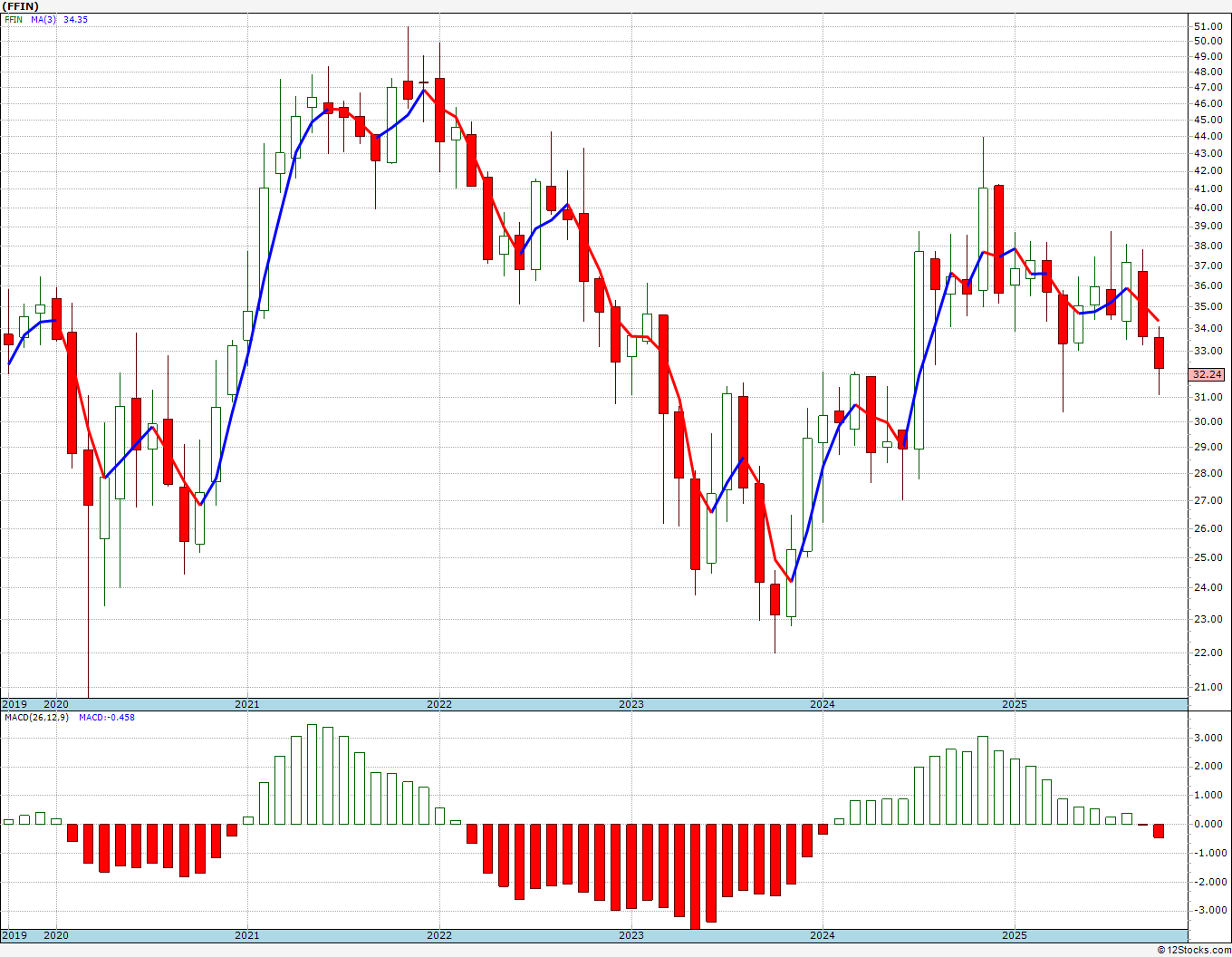The width and height of the screenshot is (1232, 957).
Task: Select the 22.00 price axis label
Action: (x=1208, y=652)
